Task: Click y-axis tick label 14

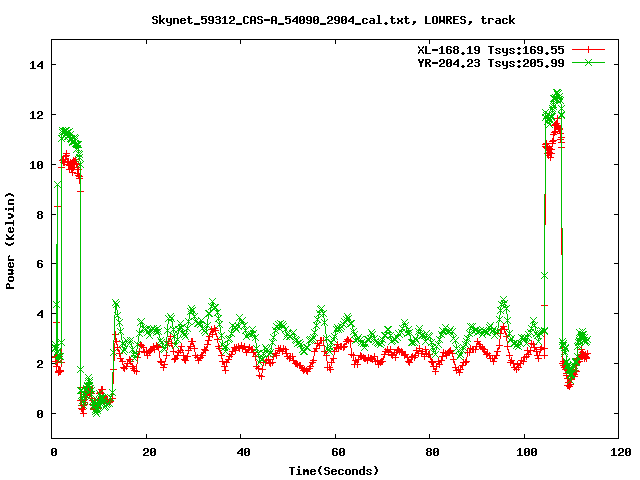Action: click(36, 65)
